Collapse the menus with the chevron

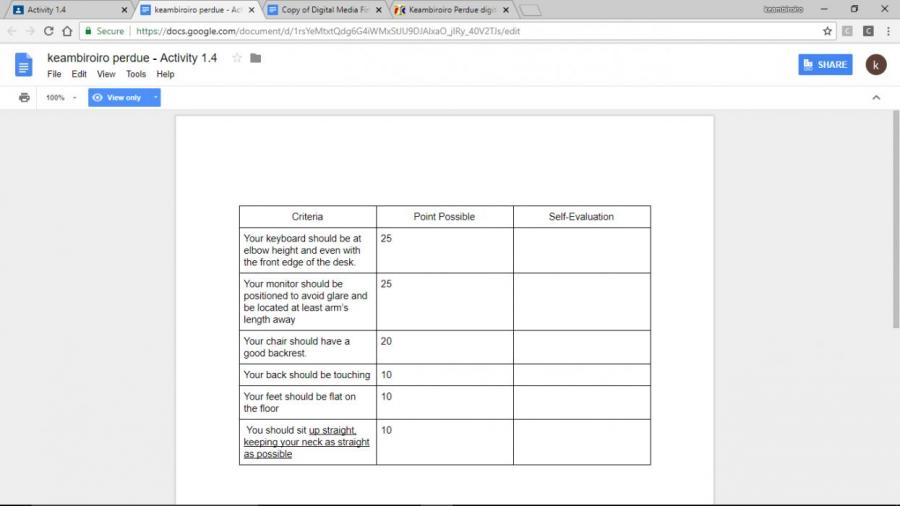tap(876, 98)
